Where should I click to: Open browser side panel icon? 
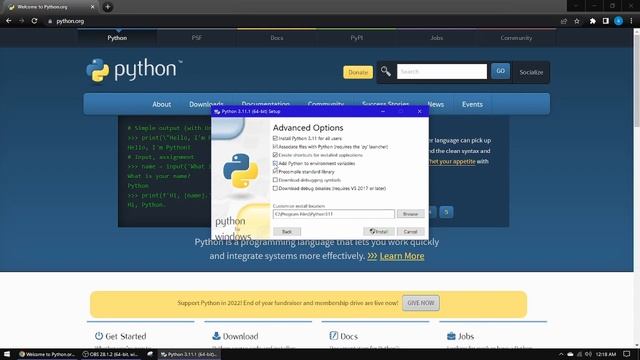coord(606,21)
